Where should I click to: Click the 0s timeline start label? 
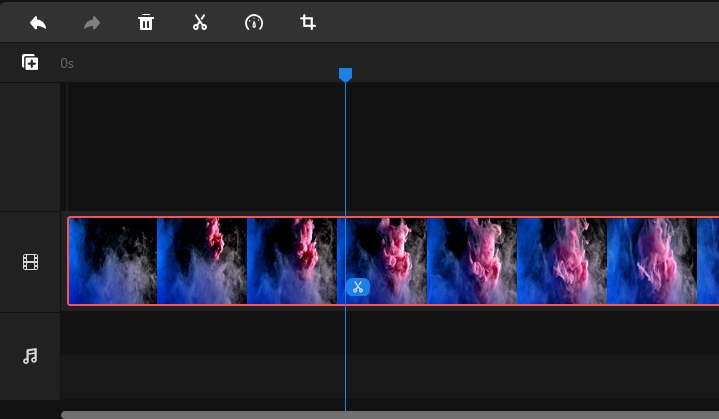(x=67, y=63)
